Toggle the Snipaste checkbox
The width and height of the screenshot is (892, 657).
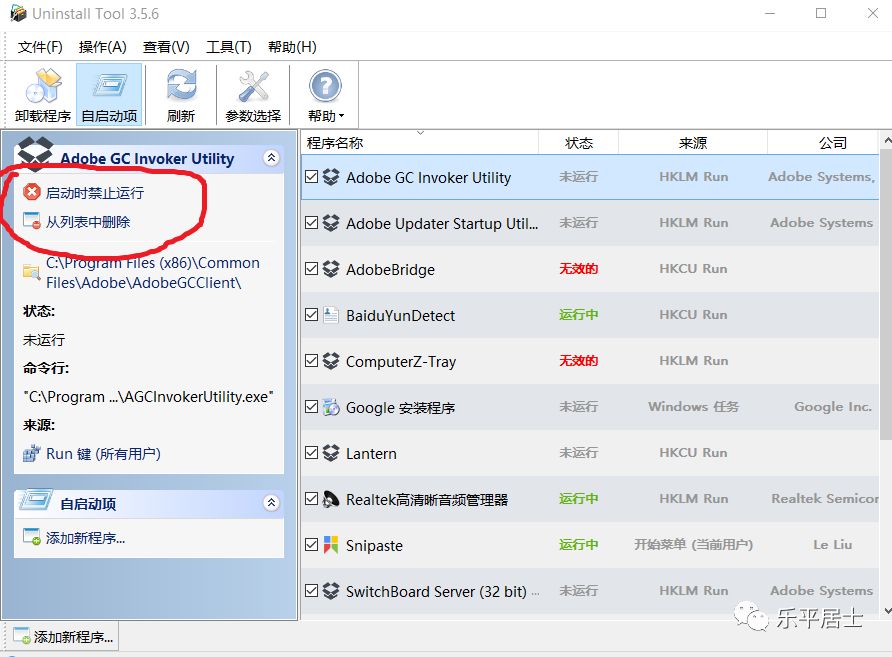[312, 545]
